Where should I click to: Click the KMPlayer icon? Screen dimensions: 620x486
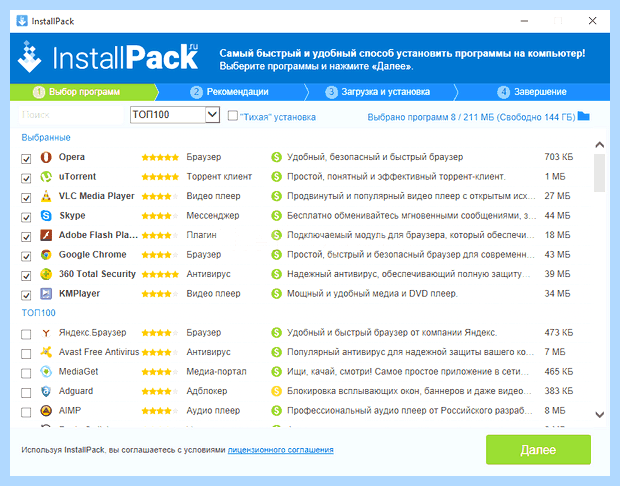point(46,293)
